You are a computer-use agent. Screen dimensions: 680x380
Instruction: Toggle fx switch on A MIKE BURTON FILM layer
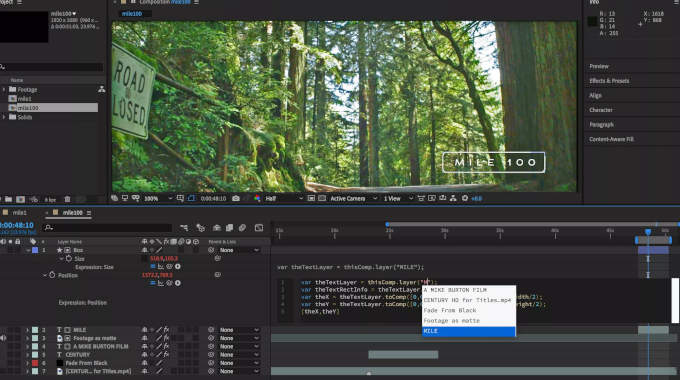[166, 347]
